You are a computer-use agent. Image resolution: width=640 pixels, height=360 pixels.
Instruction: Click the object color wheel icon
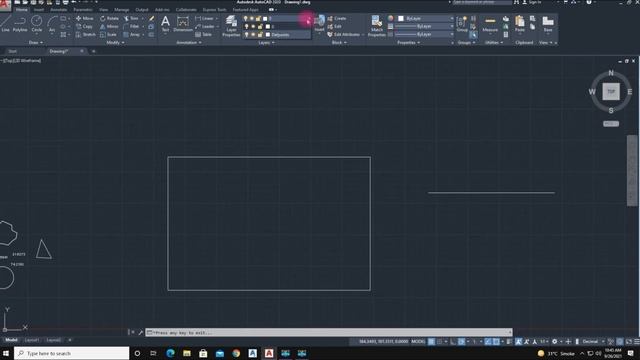tap(391, 18)
